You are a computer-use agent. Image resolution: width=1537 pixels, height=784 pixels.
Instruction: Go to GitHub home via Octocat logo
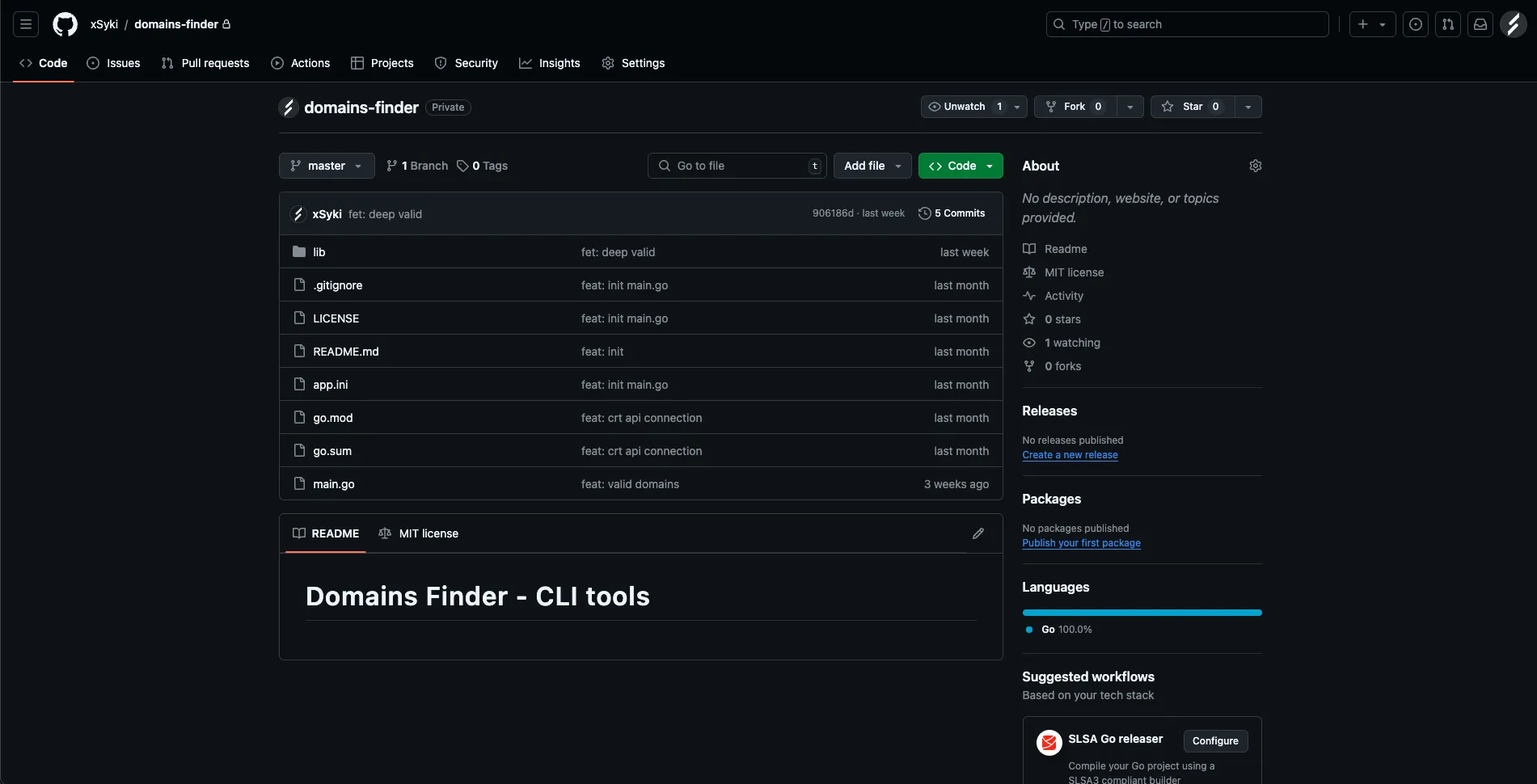click(65, 24)
